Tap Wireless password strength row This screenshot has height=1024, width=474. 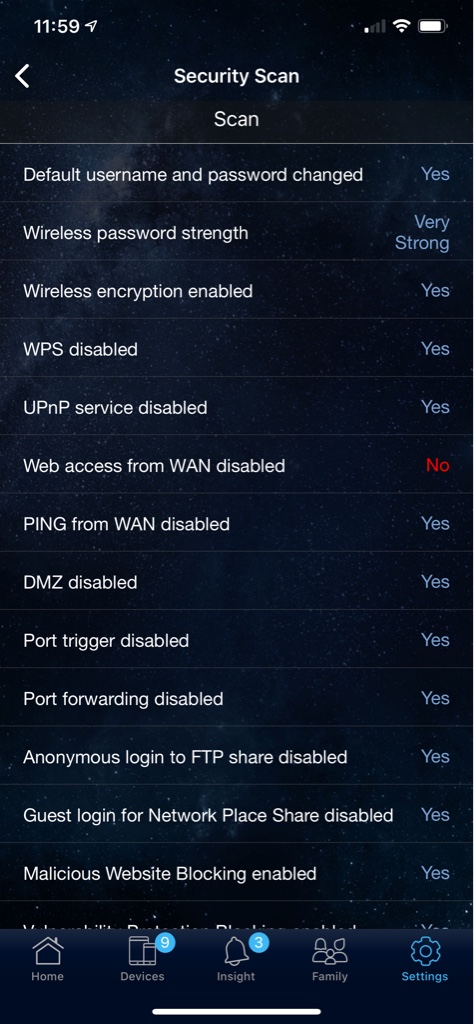point(236,232)
